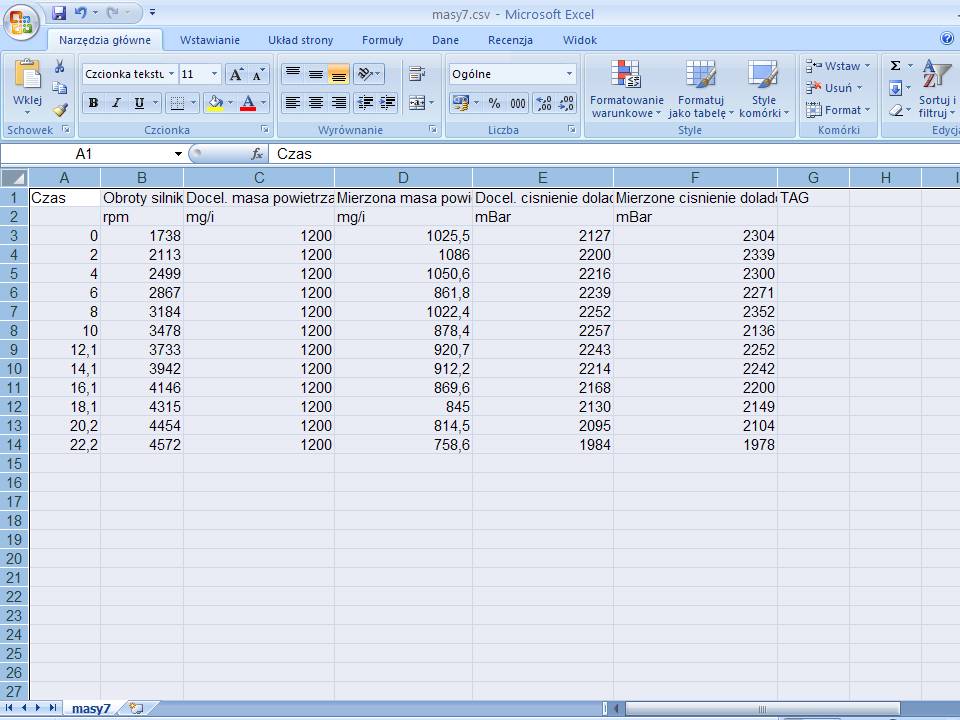Change the text orientation

[x=366, y=74]
